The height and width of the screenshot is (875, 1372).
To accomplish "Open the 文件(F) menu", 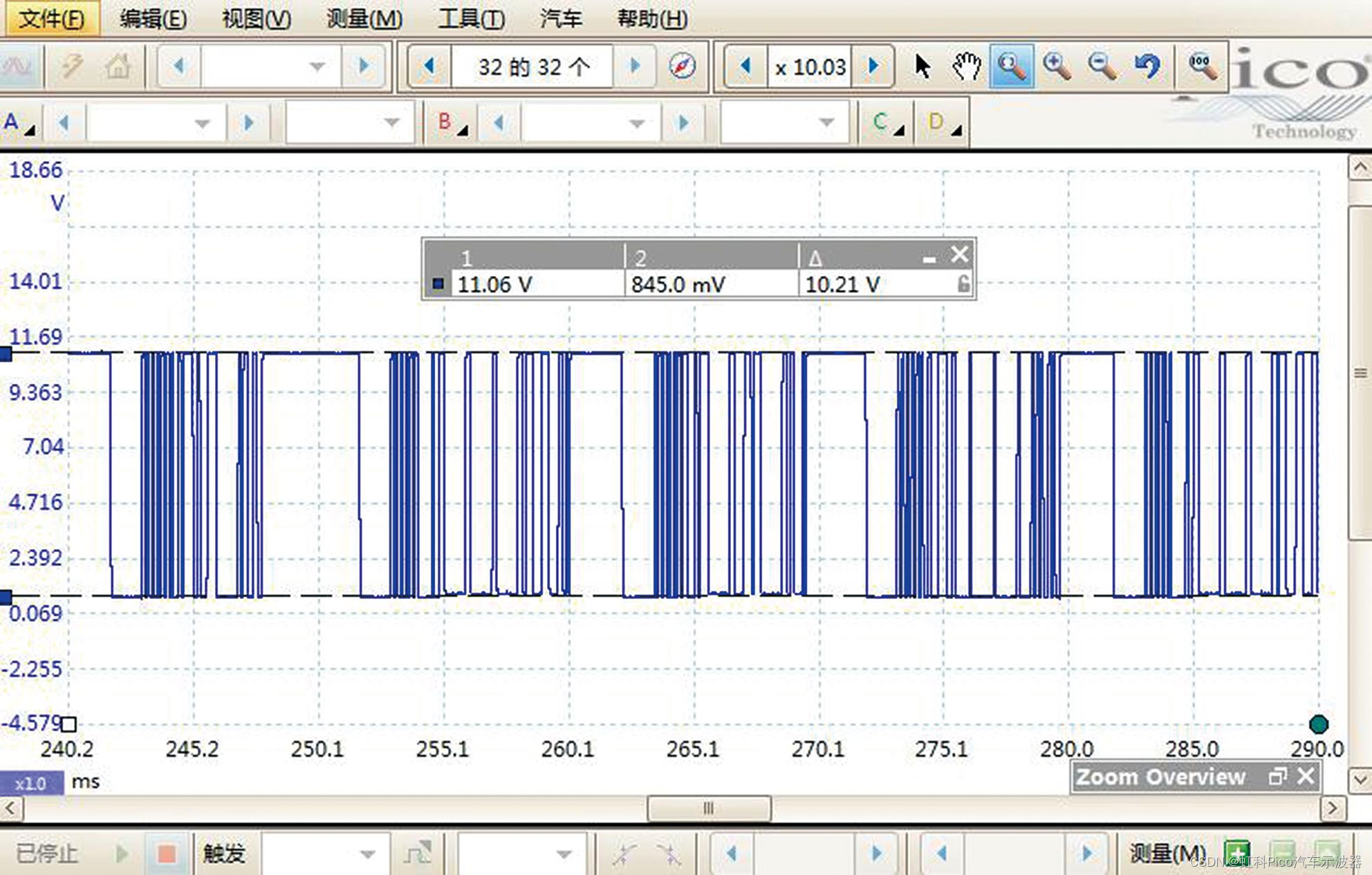I will (x=51, y=18).
